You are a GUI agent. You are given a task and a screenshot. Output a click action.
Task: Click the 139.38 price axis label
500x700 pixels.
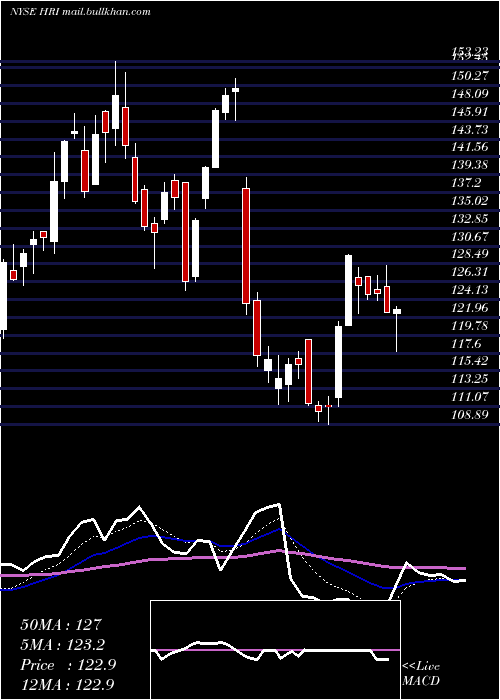pyautogui.click(x=469, y=165)
